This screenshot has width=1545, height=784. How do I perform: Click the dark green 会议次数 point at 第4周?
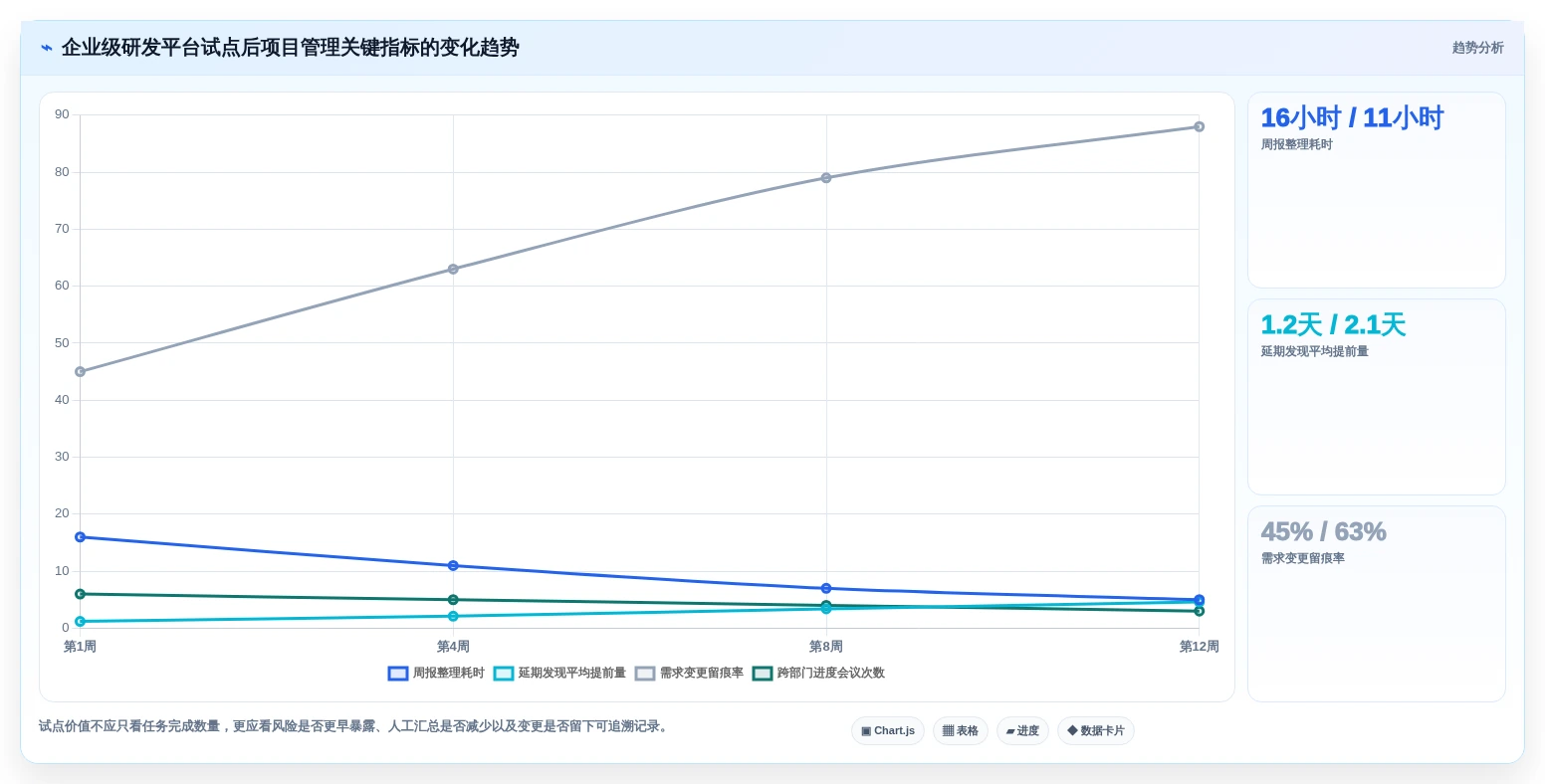453,600
